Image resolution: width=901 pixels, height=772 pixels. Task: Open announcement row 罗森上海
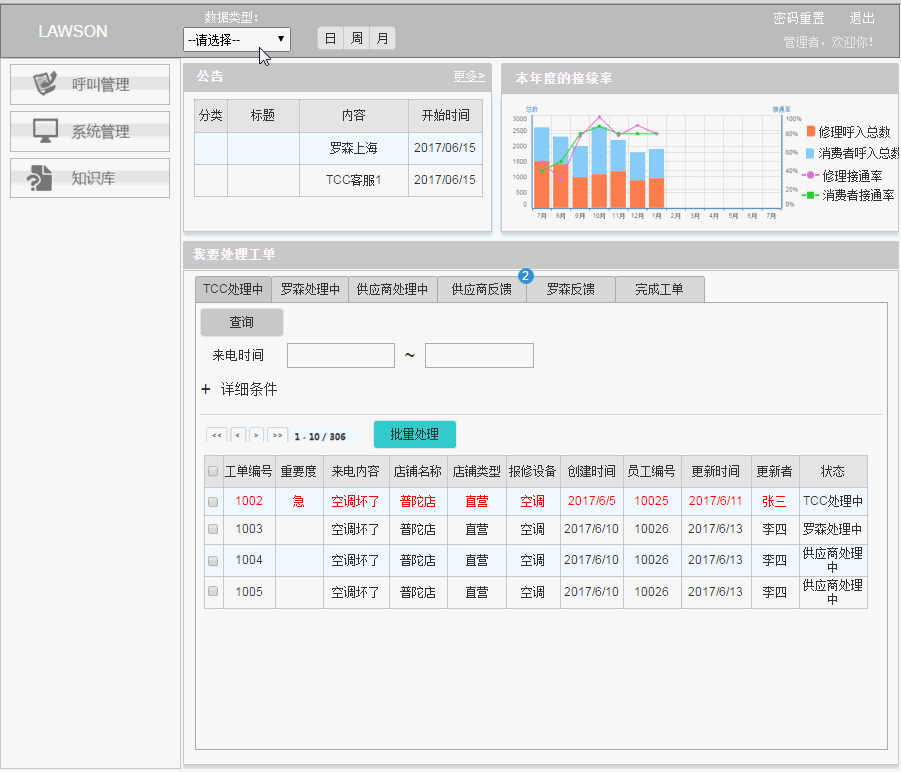(x=338, y=148)
